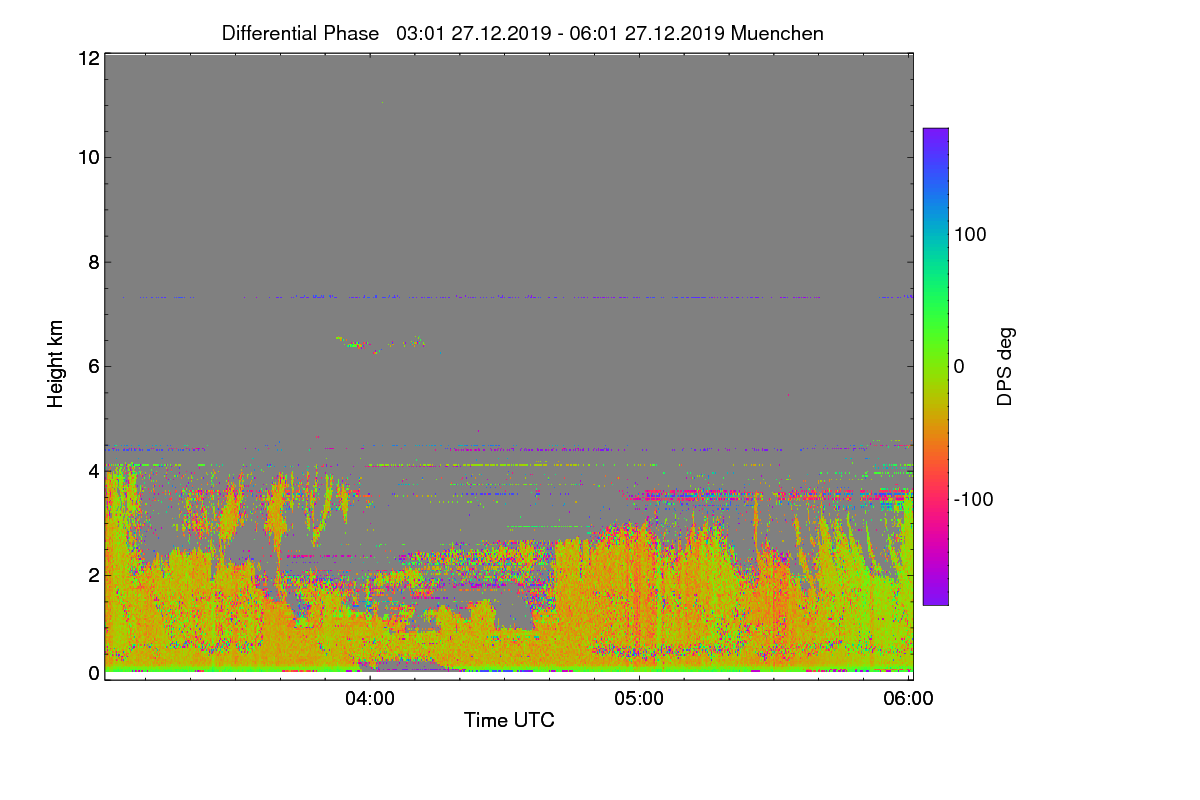Click the Muenchen station name in the title
This screenshot has height=800, width=1200.
click(777, 33)
